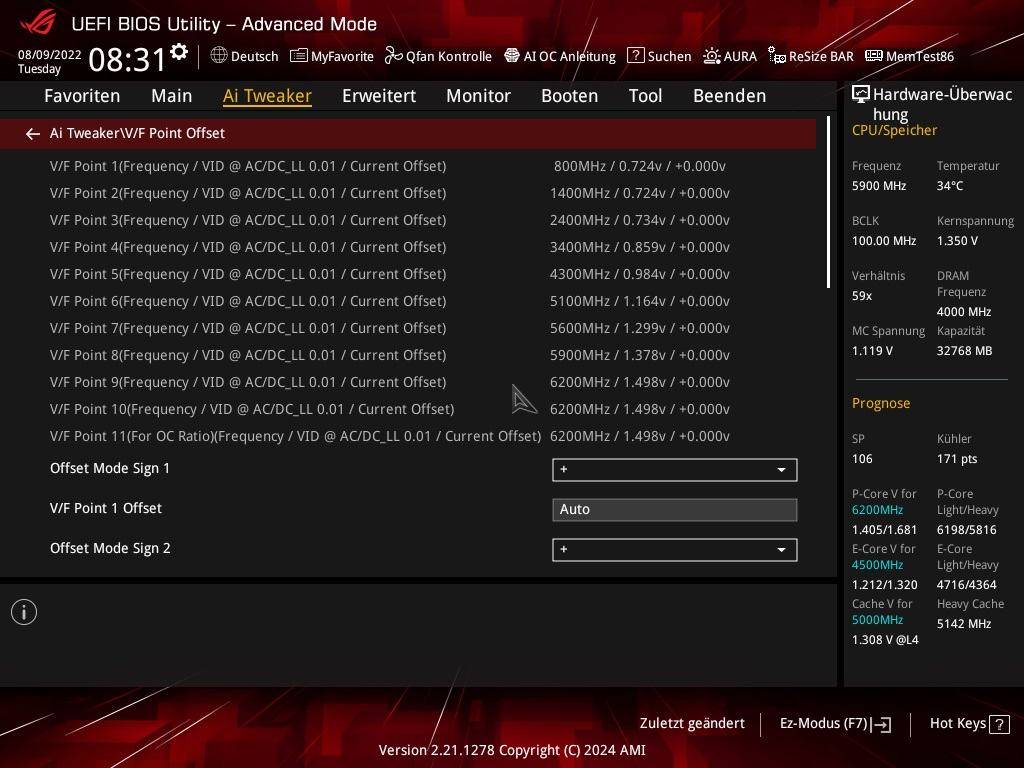The image size is (1024, 768).
Task: Select V/F Point 5 frequency row
Action: (408, 274)
